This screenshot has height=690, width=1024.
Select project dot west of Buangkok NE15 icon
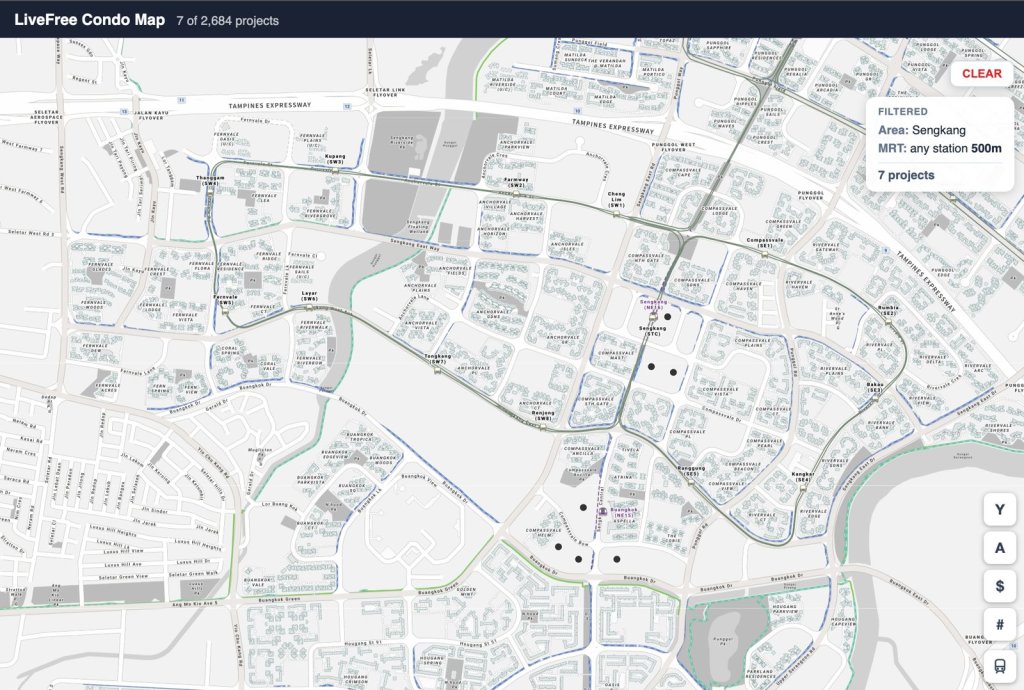[x=583, y=507]
